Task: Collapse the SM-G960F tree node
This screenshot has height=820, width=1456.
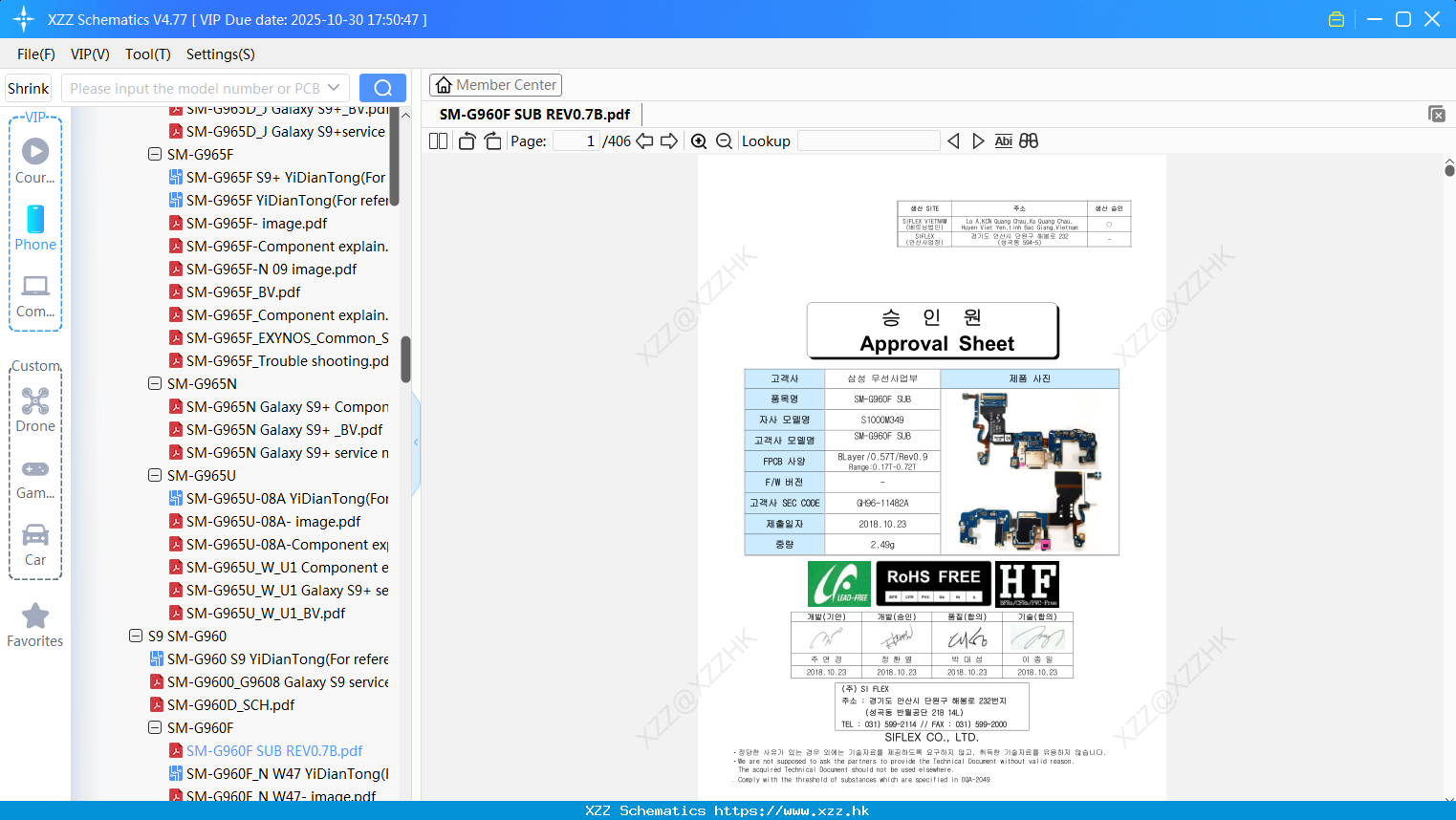Action: point(155,727)
